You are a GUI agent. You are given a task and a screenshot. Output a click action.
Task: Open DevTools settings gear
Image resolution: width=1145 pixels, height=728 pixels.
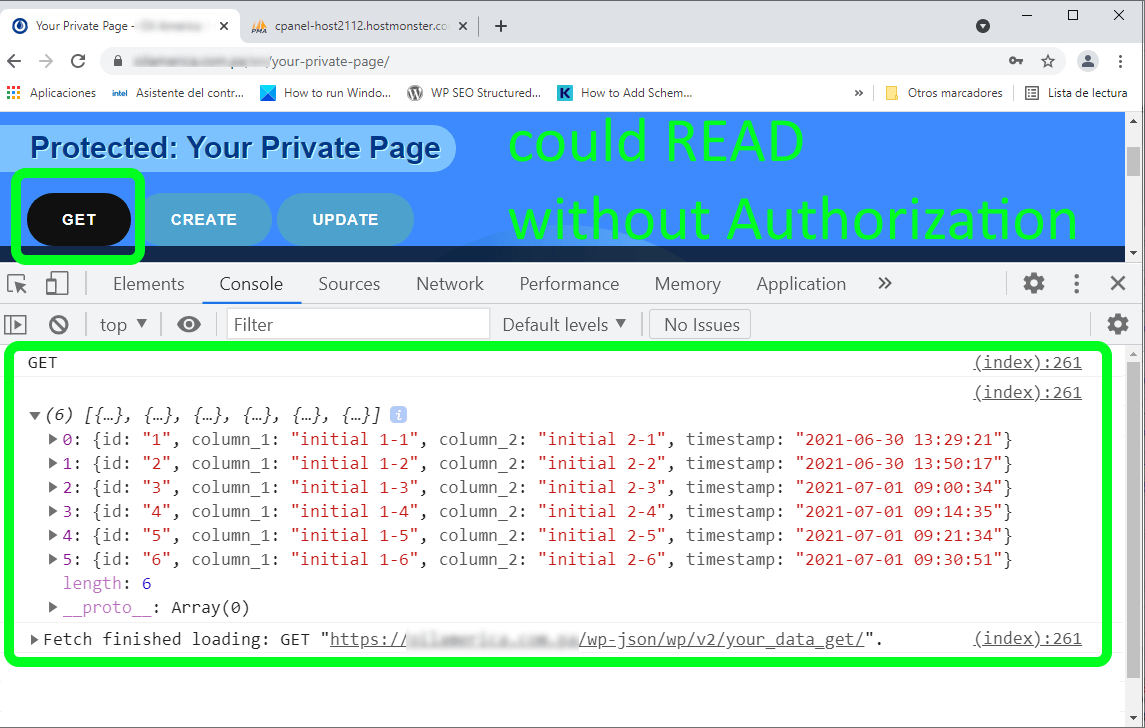[x=1034, y=283]
